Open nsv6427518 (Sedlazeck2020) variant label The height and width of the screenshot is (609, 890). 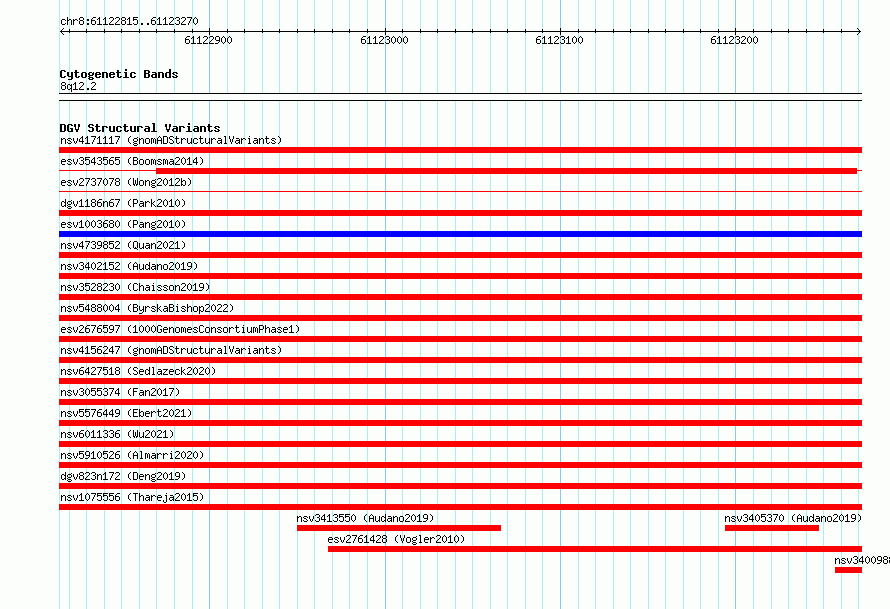(x=138, y=371)
